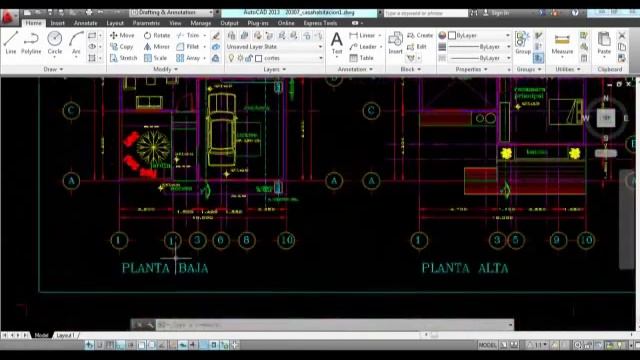Click the Erase icon in Modify
This screenshot has width=640, height=360.
pyautogui.click(x=216, y=36)
